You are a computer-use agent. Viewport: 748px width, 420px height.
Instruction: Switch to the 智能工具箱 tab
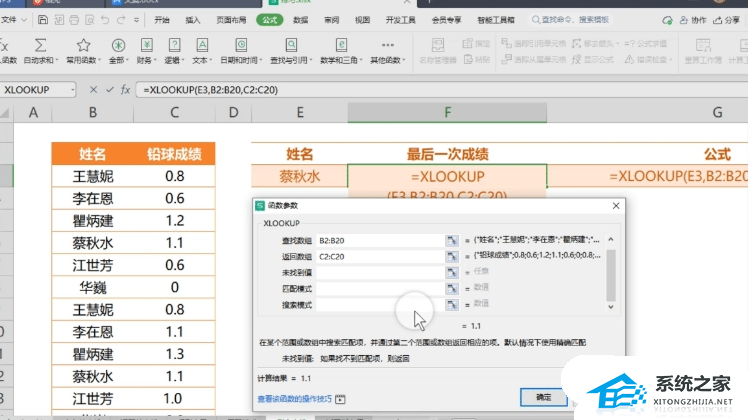tap(496, 20)
